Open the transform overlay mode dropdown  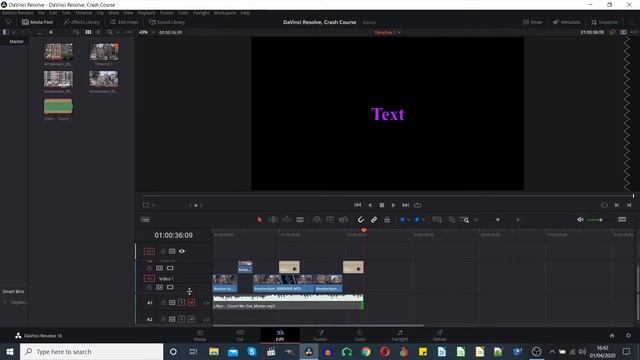click(153, 205)
